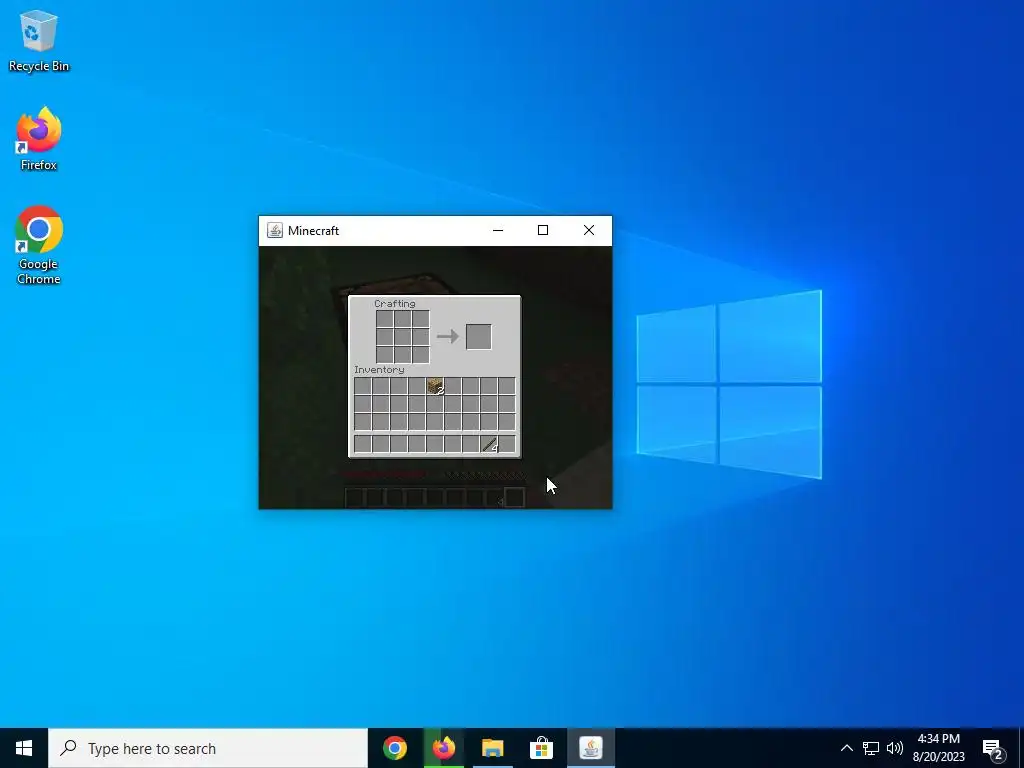Select the top-right crafting grid slot

[421, 319]
